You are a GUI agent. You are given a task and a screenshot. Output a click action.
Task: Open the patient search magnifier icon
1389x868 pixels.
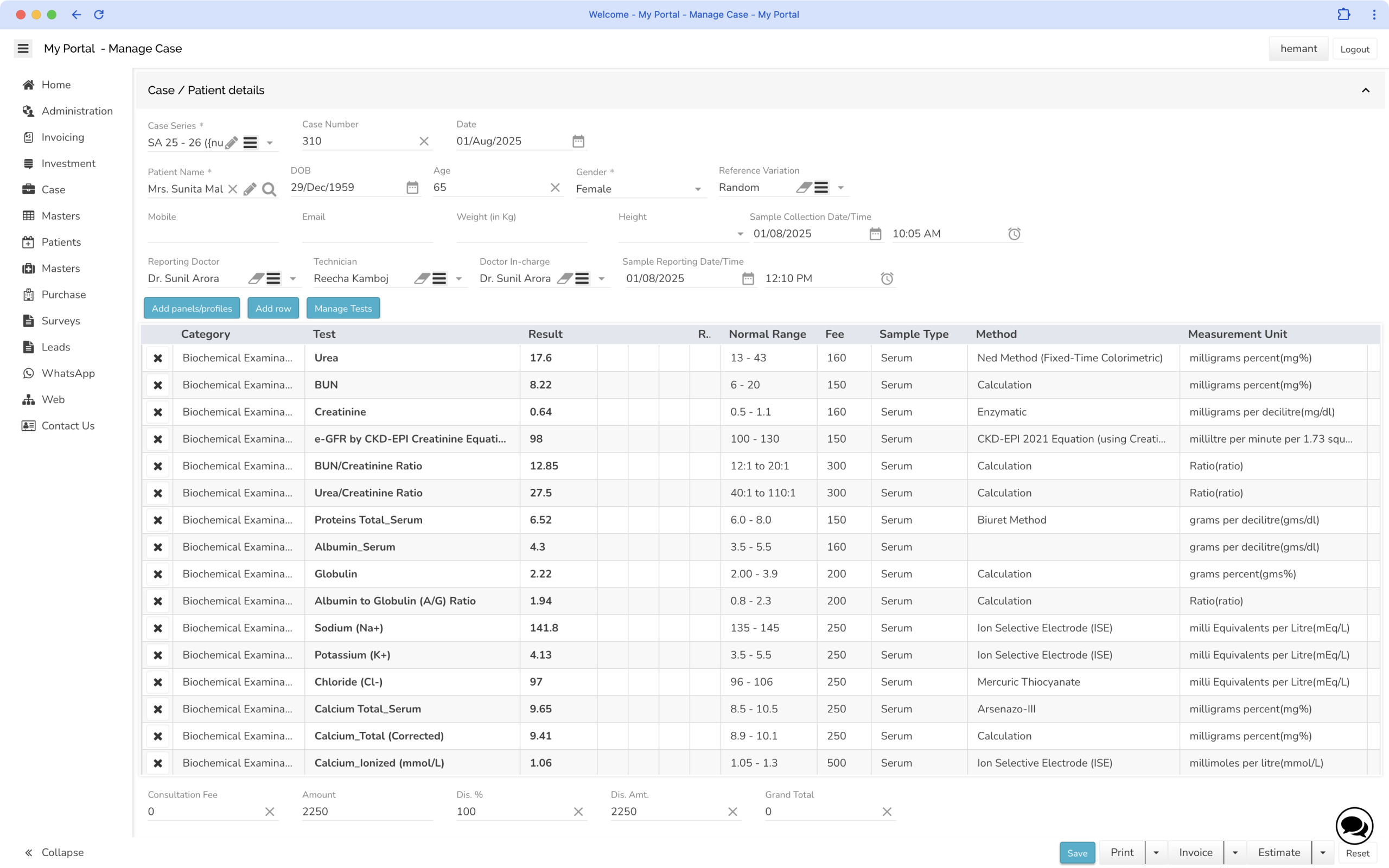coord(269,189)
